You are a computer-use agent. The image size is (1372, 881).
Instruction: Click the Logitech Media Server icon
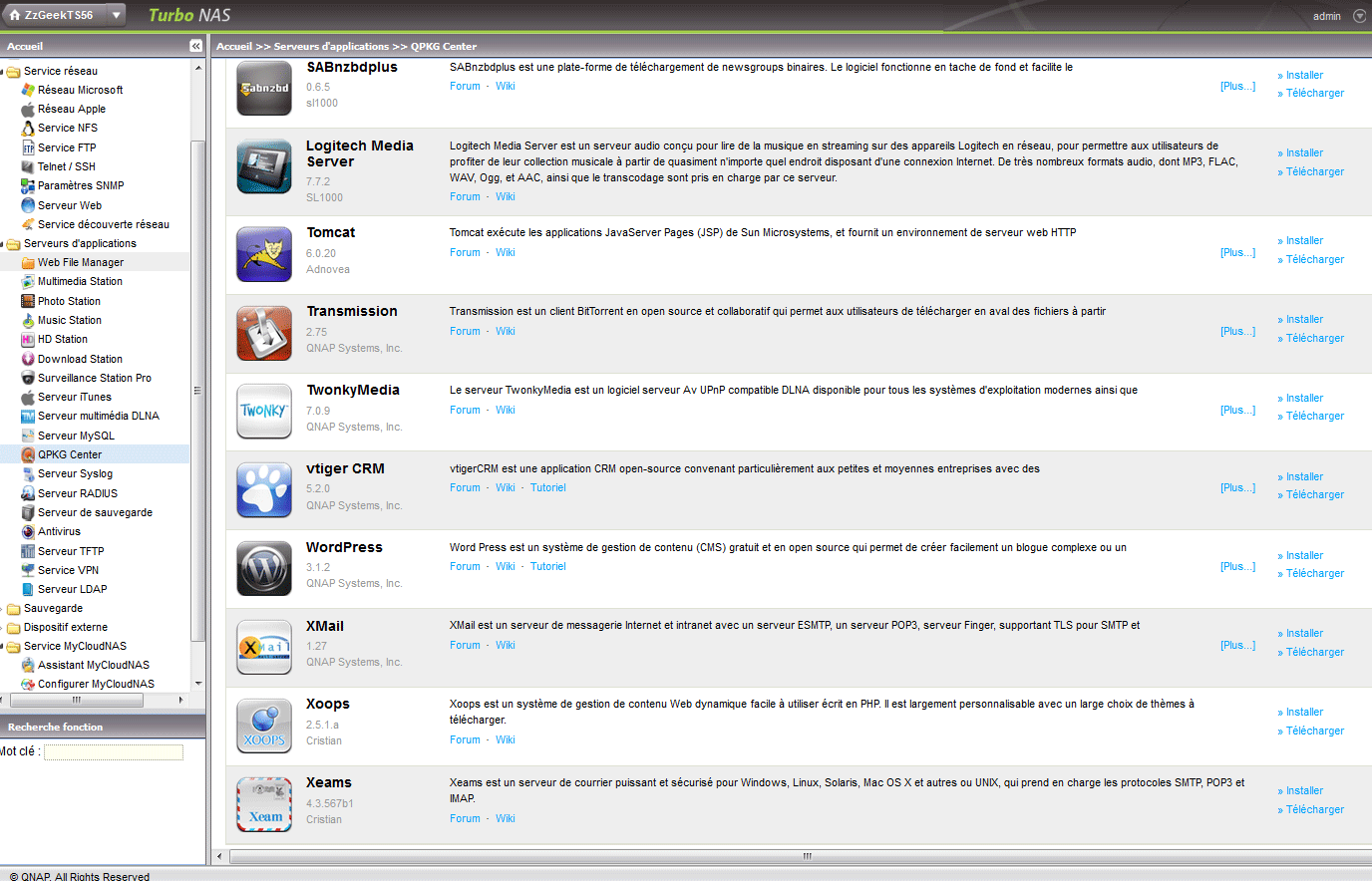263,166
